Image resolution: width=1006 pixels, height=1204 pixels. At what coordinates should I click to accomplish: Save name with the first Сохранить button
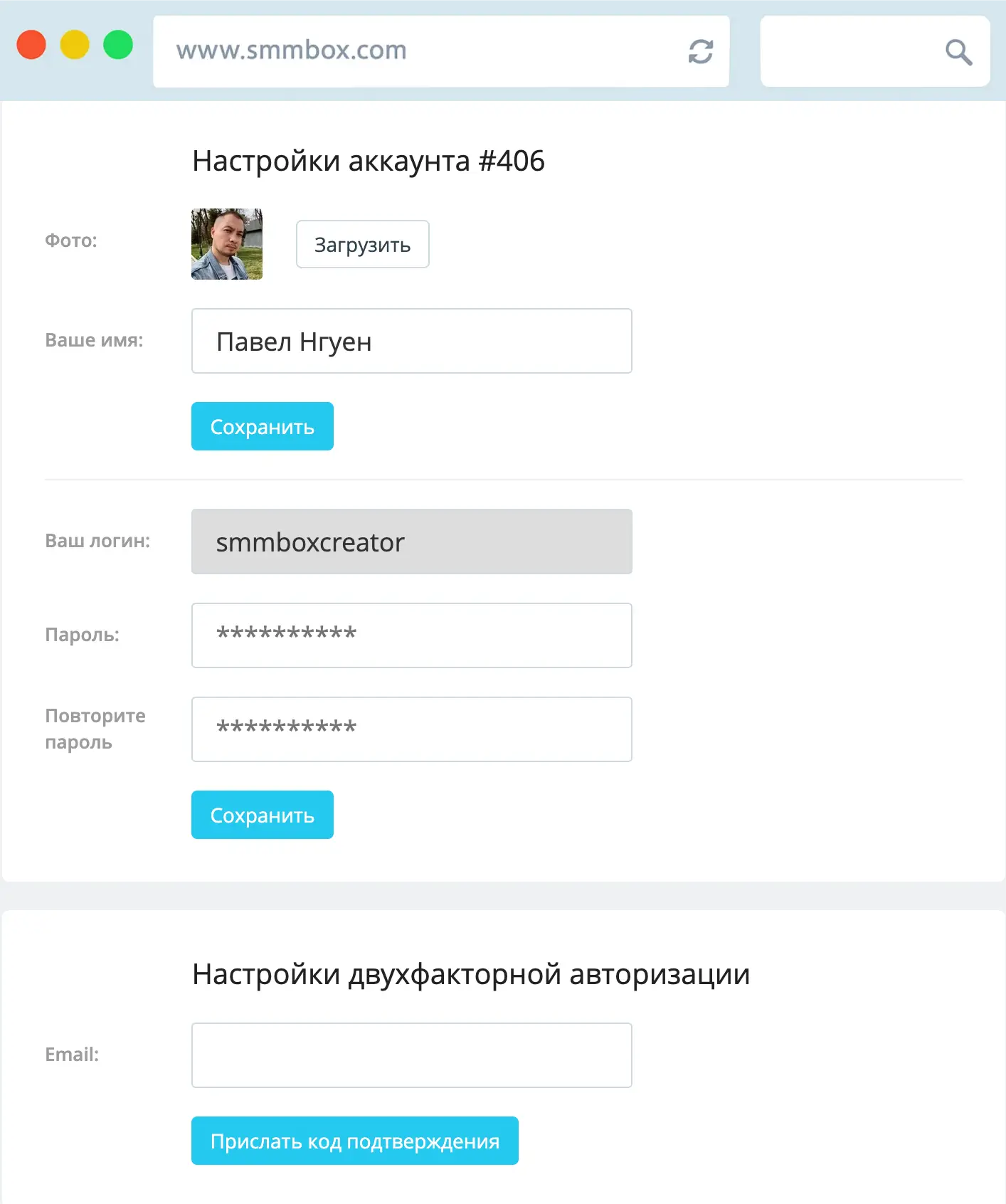point(263,426)
